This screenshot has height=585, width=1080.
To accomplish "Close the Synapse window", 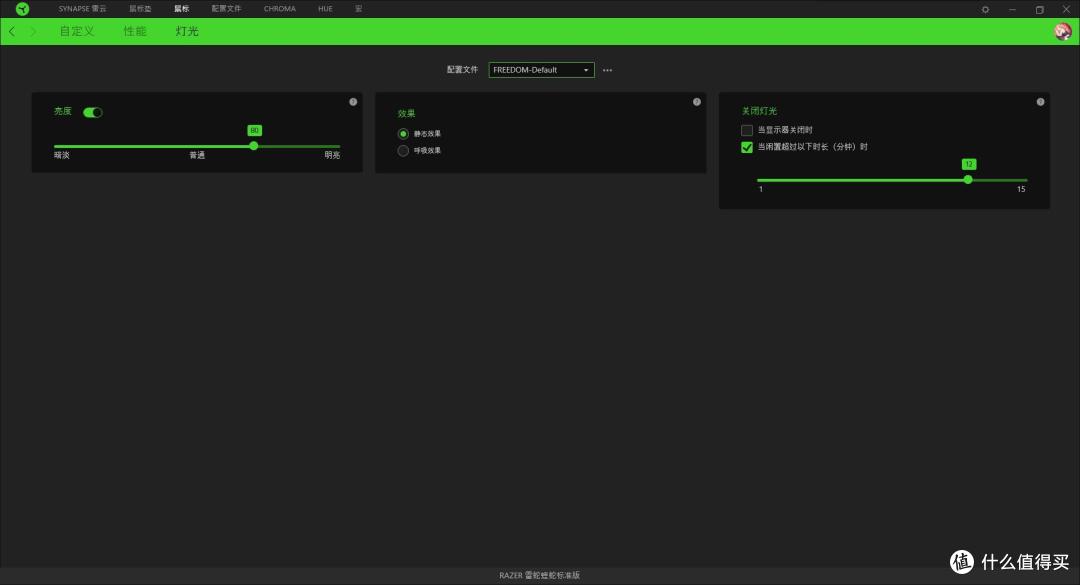I will pyautogui.click(x=1066, y=10).
